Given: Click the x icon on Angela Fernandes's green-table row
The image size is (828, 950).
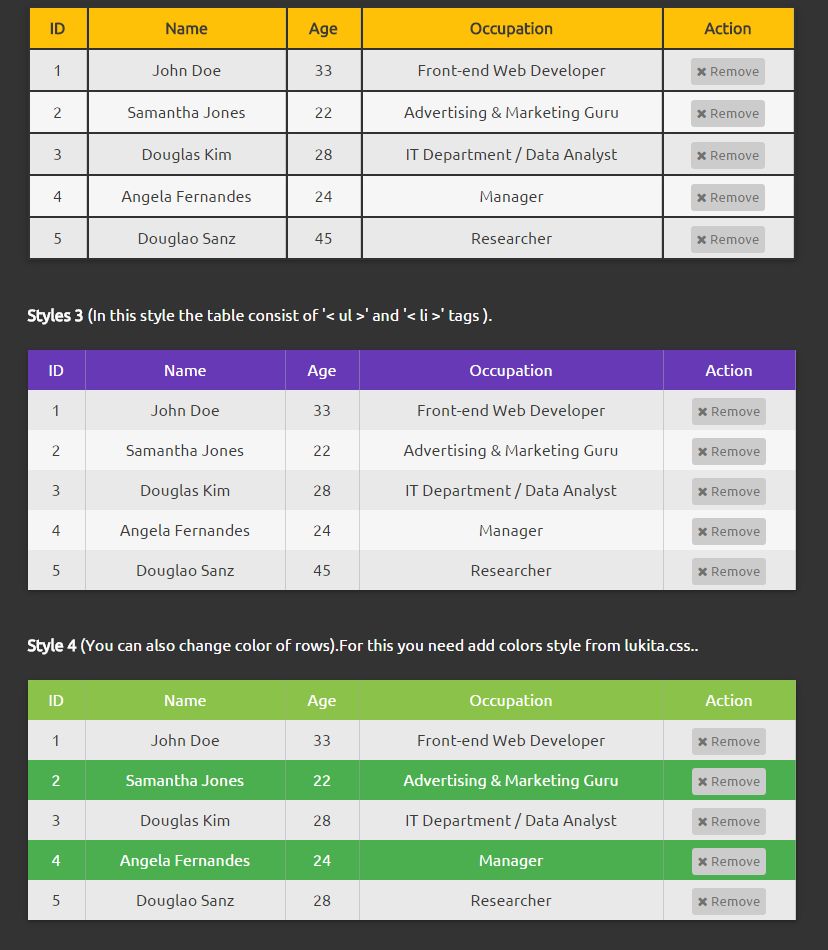Looking at the screenshot, I should pos(703,862).
